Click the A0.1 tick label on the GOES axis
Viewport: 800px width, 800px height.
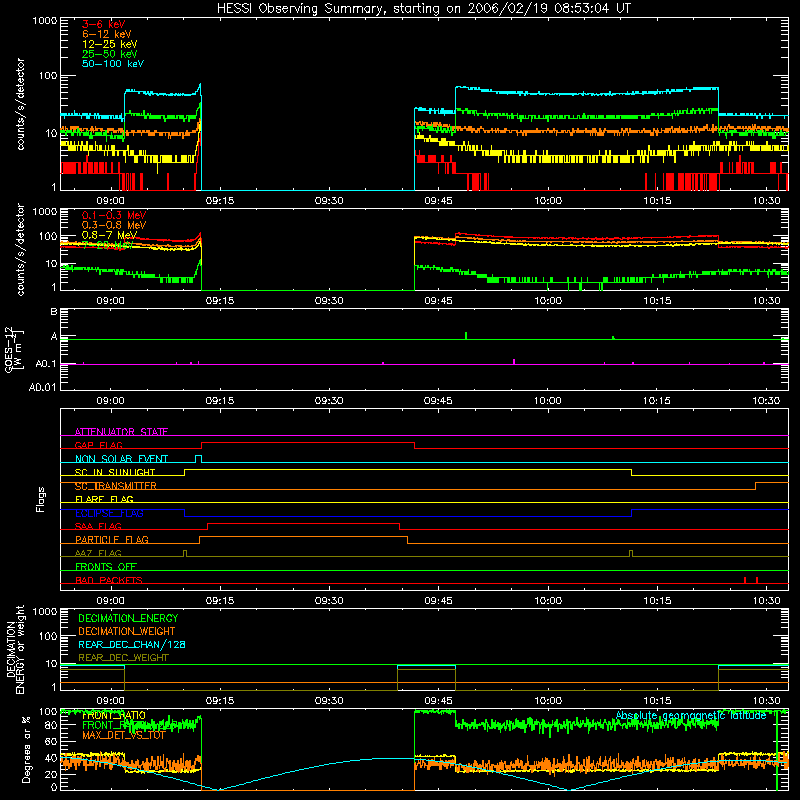(x=46, y=364)
